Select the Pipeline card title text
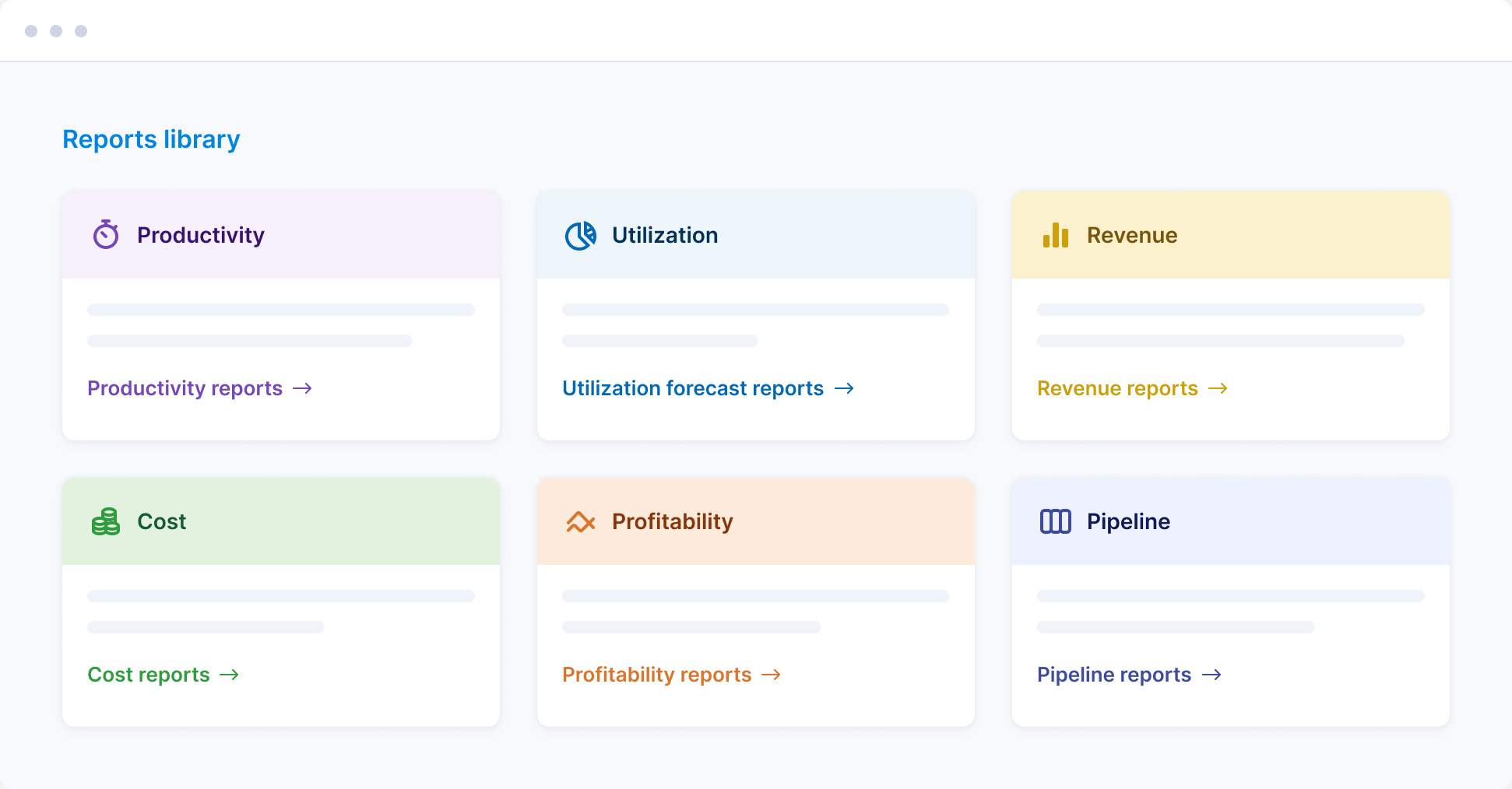This screenshot has width=1512, height=789. point(1128,521)
